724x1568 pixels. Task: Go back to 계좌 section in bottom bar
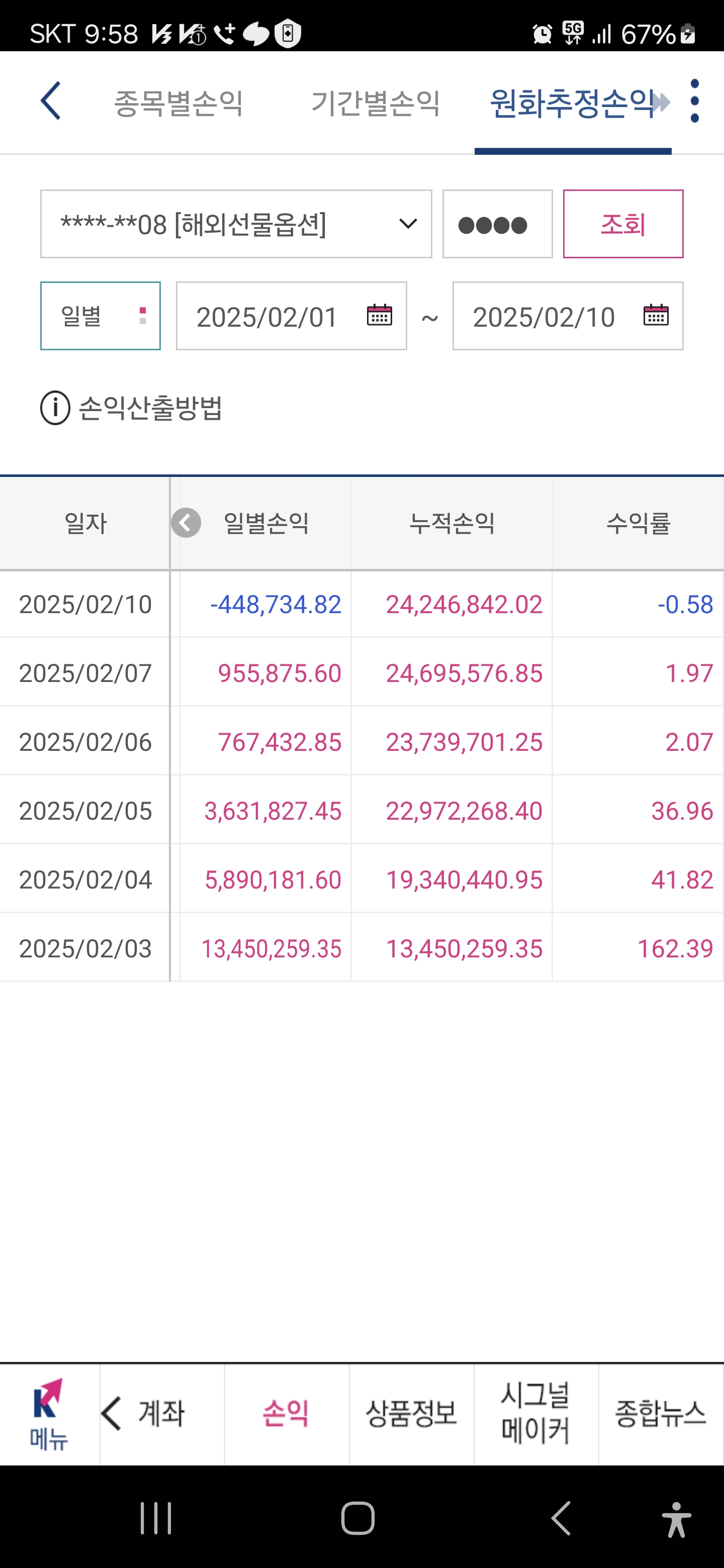point(162,1414)
